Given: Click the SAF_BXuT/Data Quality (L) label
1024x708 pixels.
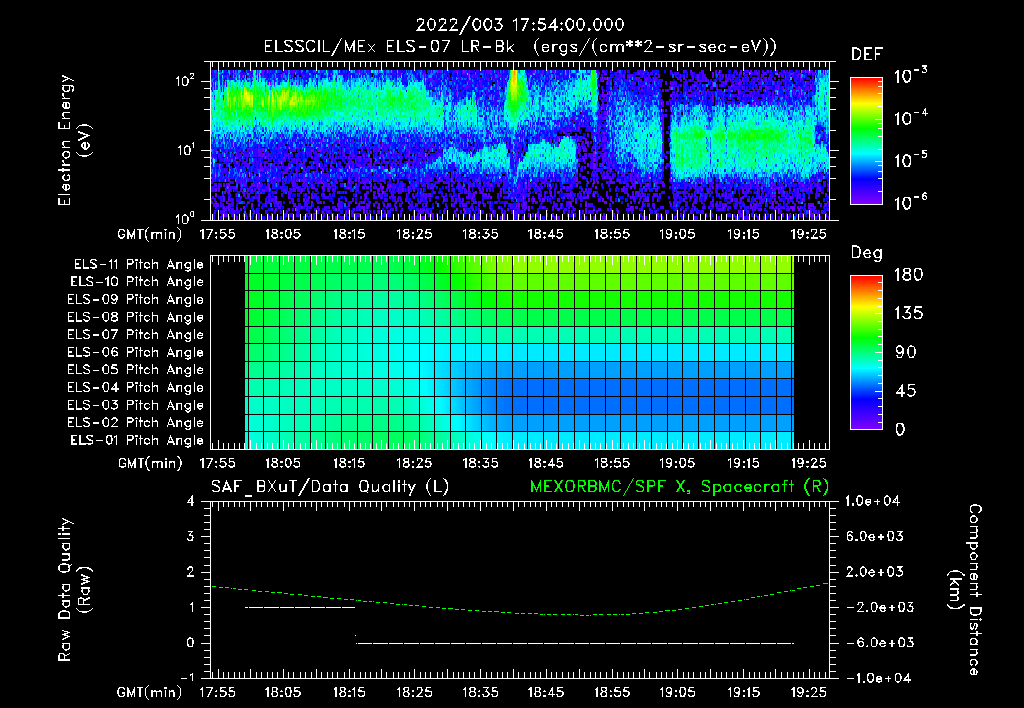Looking at the screenshot, I should (x=330, y=487).
